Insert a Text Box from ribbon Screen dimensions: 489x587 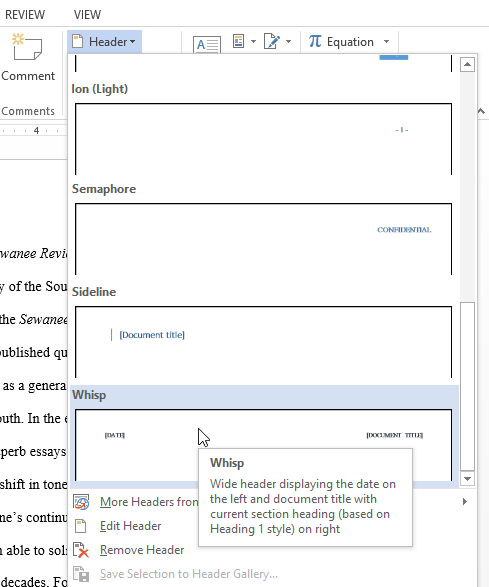click(207, 44)
